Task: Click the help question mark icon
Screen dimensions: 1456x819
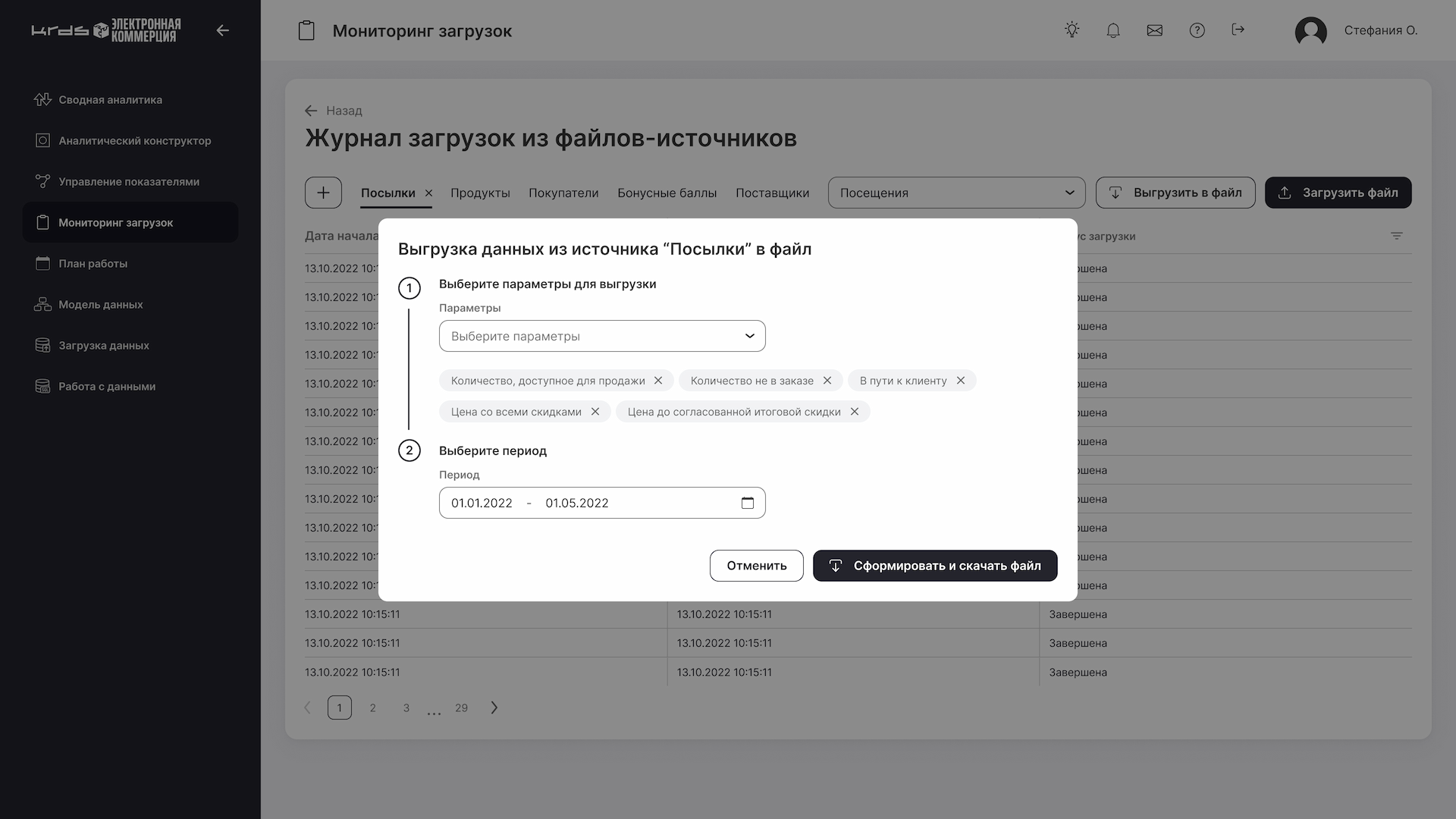Action: coord(1197,30)
